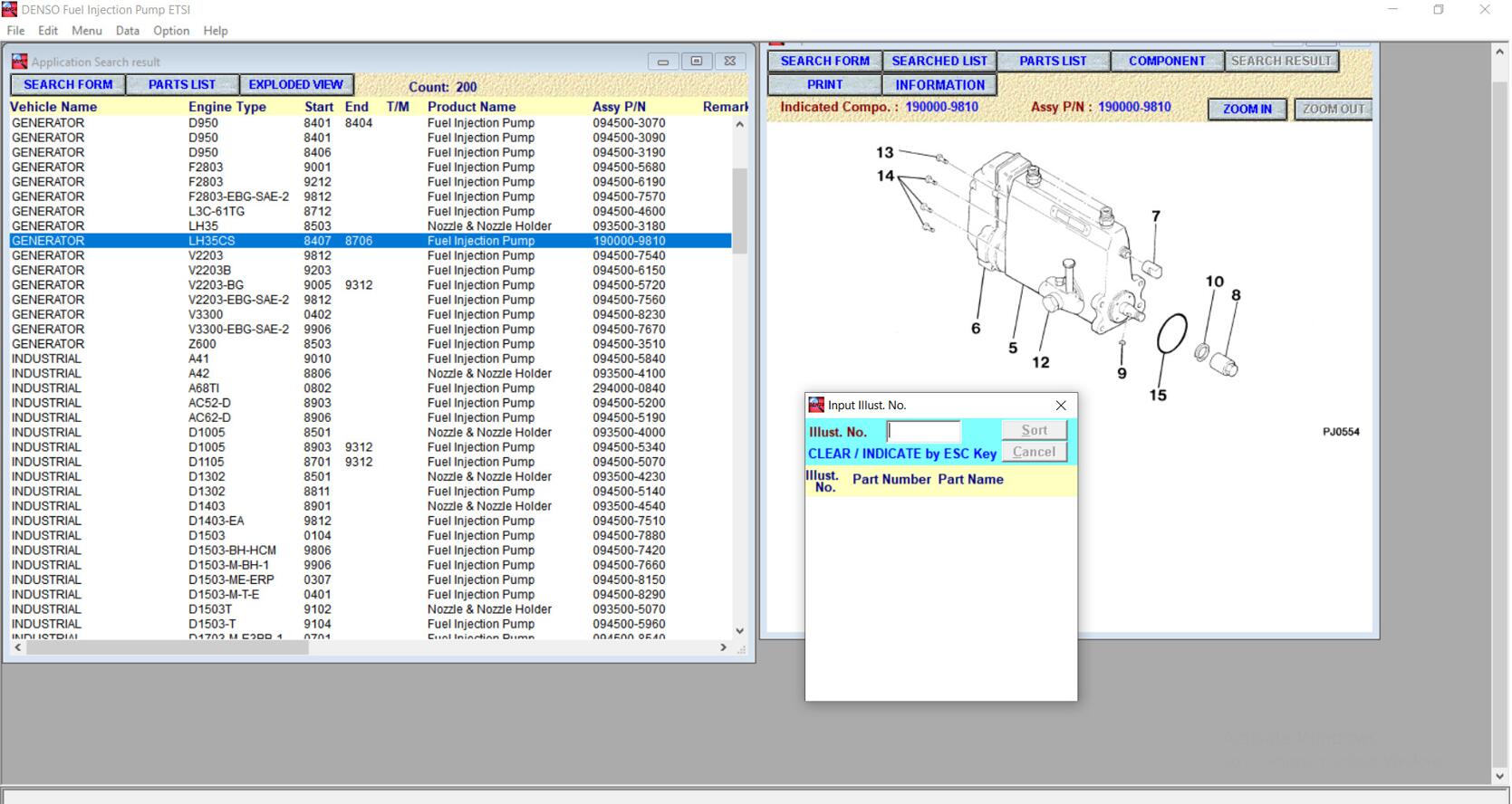The image size is (1512, 804).
Task: Open the Option menu
Action: pyautogui.click(x=171, y=30)
